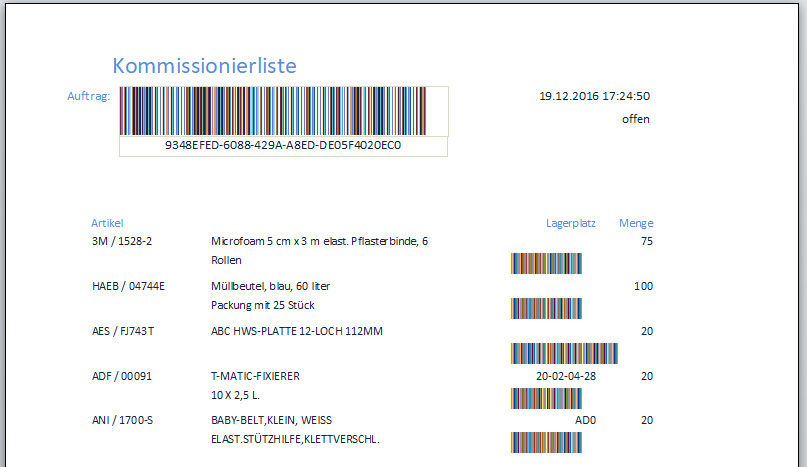Image resolution: width=807 pixels, height=467 pixels.
Task: Select barcode in HAEB / 04744E row
Action: pos(546,308)
